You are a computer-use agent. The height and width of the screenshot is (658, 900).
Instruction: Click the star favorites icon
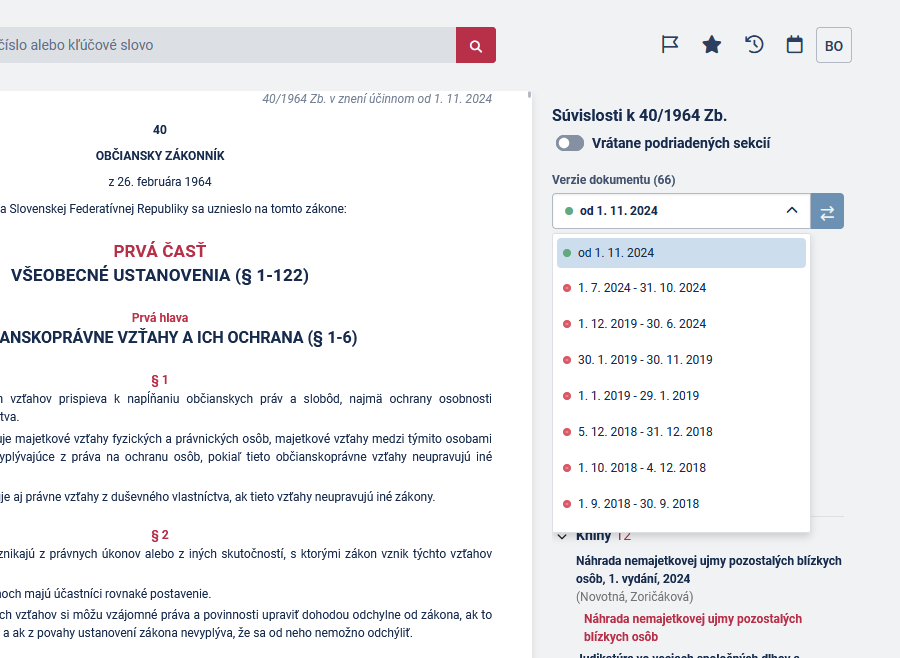(712, 44)
